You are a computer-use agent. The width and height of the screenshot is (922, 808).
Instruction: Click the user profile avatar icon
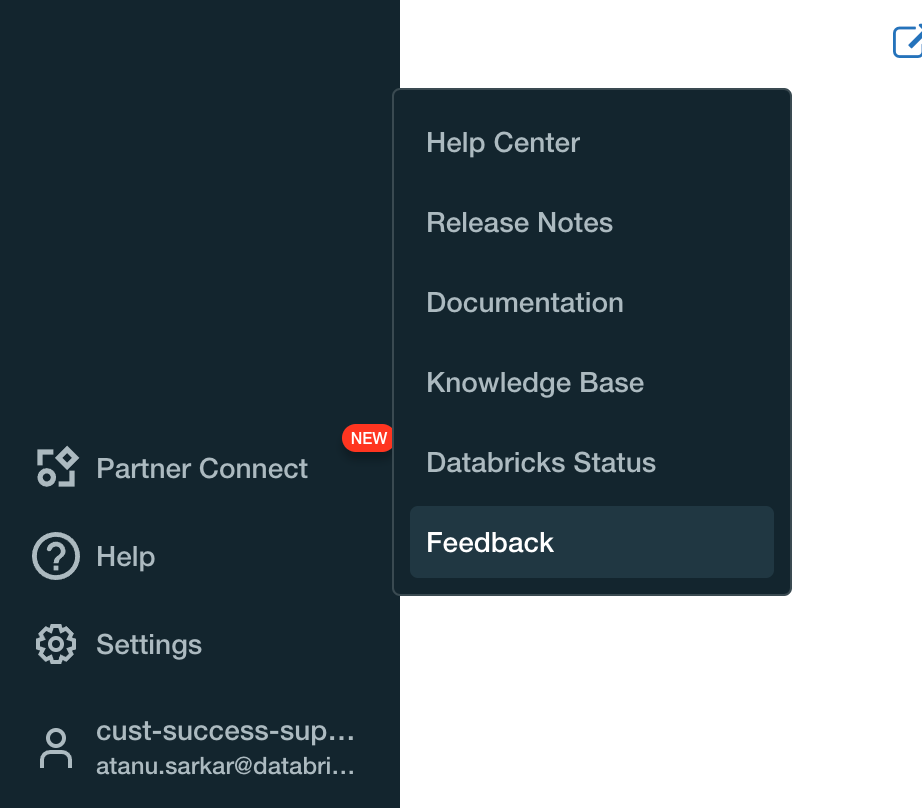[x=56, y=748]
